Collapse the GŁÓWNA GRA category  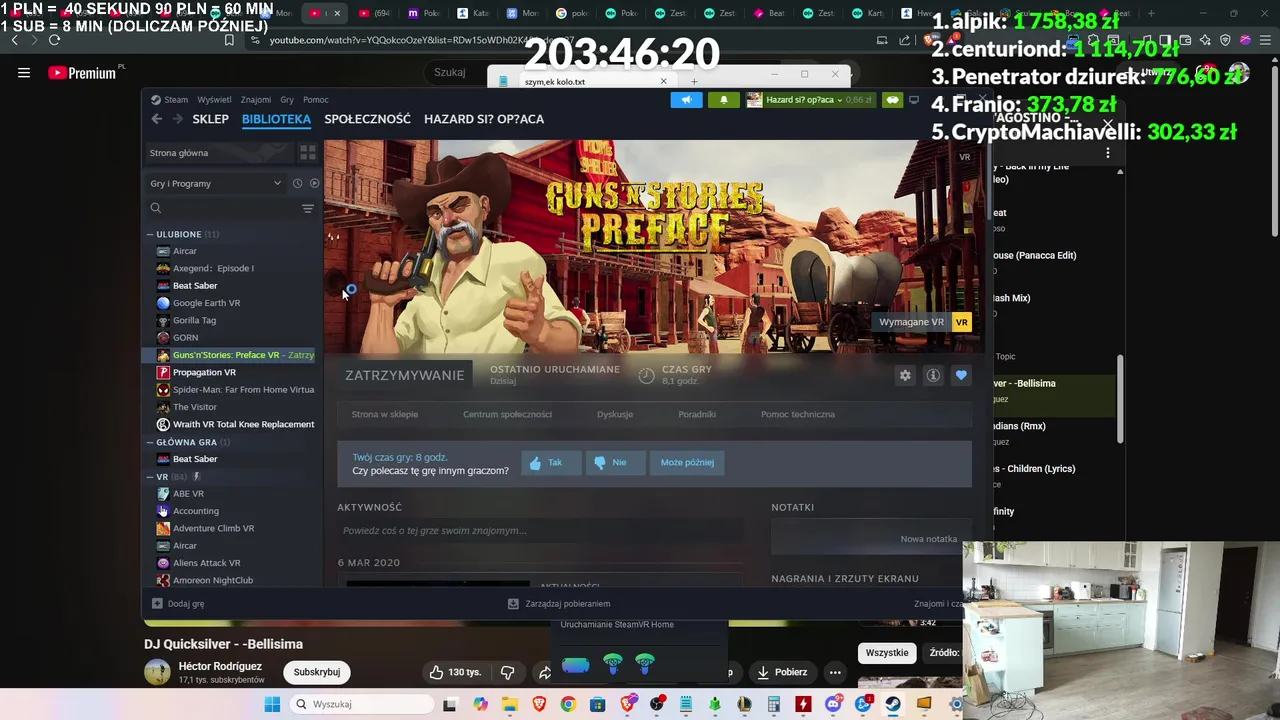(150, 442)
